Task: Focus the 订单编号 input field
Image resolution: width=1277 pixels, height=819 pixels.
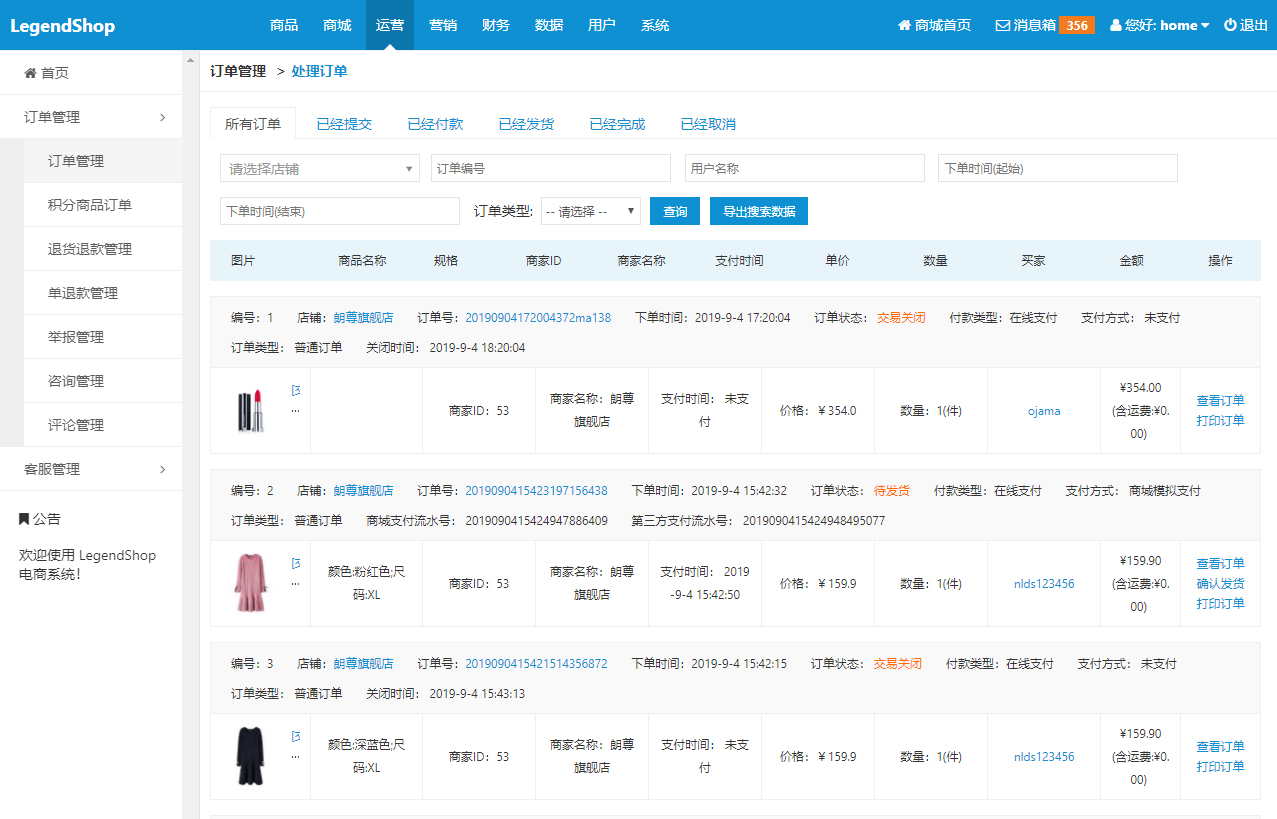Action: [x=551, y=168]
